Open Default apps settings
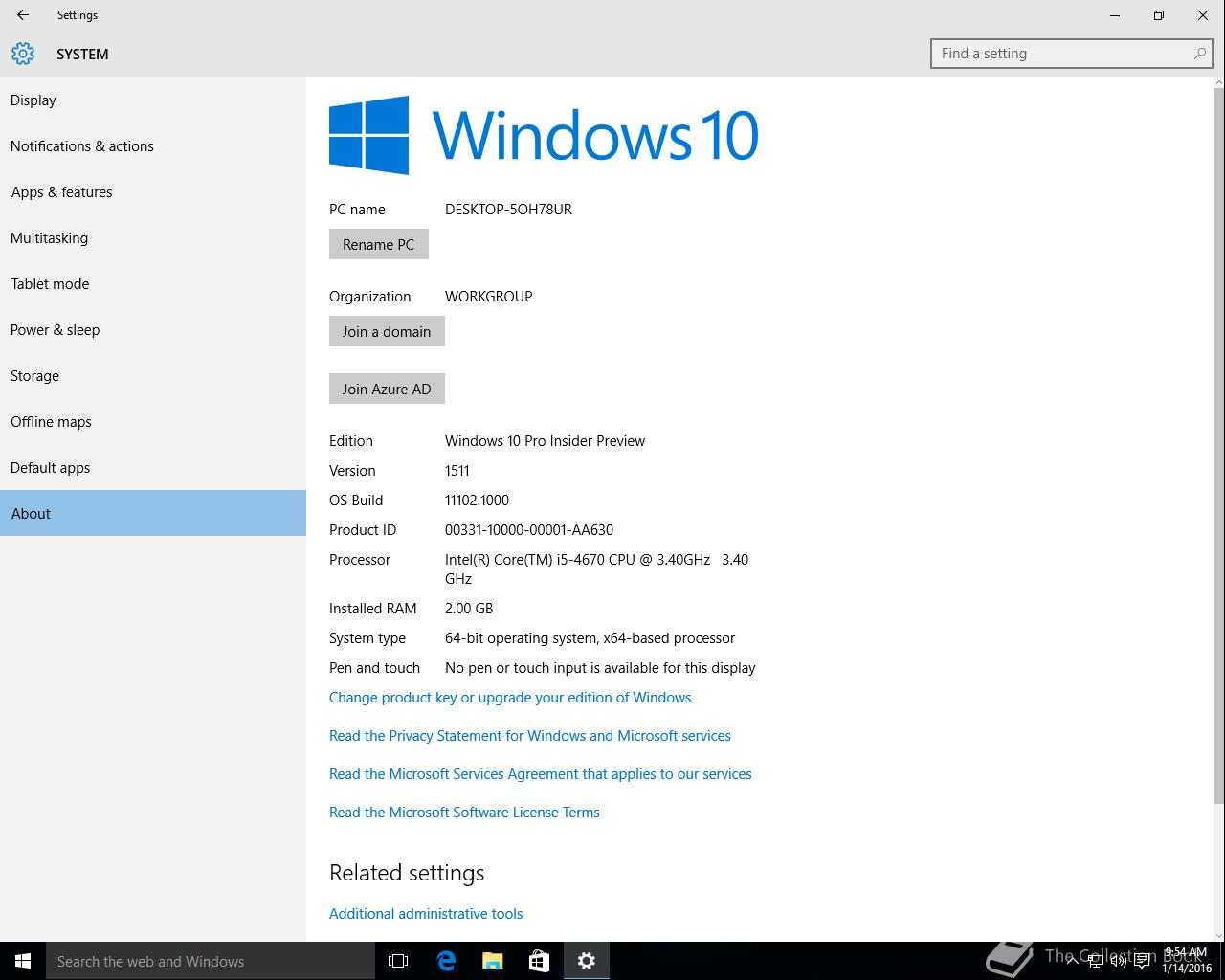Image resolution: width=1225 pixels, height=980 pixels. [x=153, y=468]
